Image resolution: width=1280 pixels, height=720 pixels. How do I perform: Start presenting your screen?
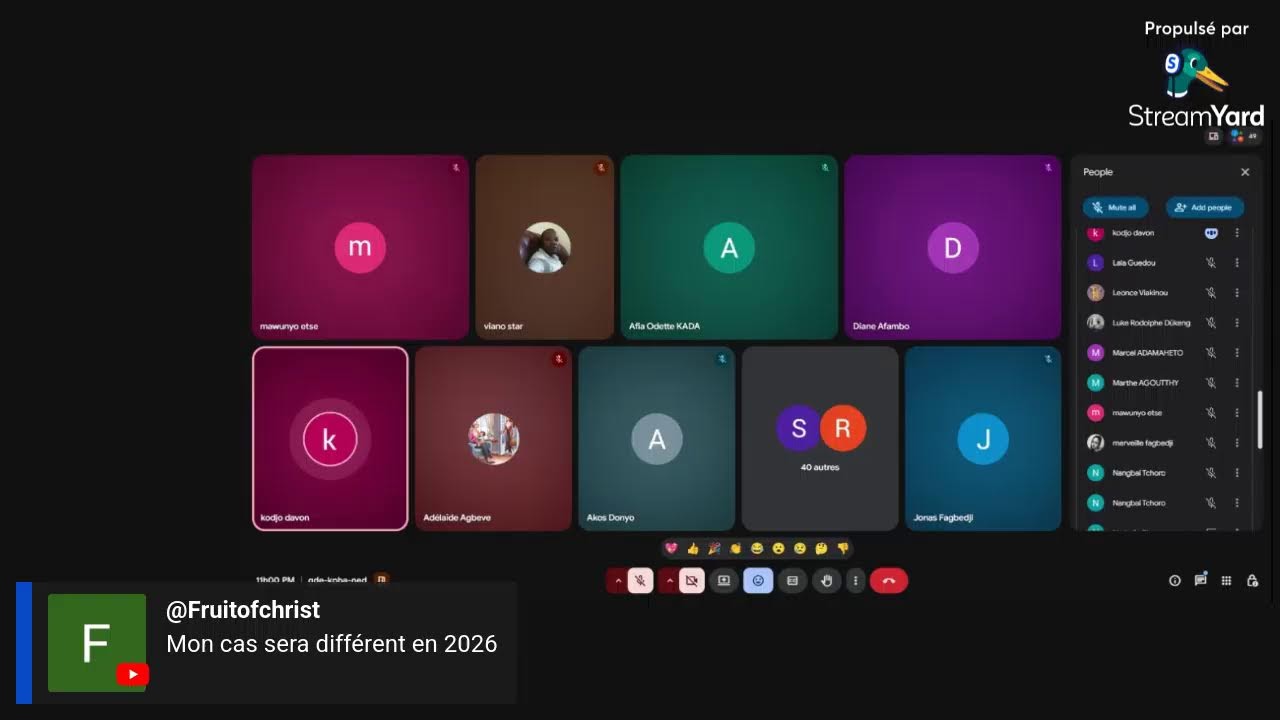(724, 580)
